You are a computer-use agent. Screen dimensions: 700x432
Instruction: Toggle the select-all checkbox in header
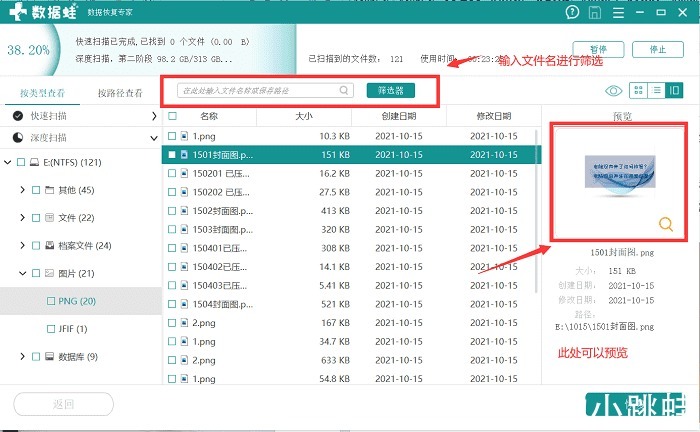pyautogui.click(x=172, y=116)
